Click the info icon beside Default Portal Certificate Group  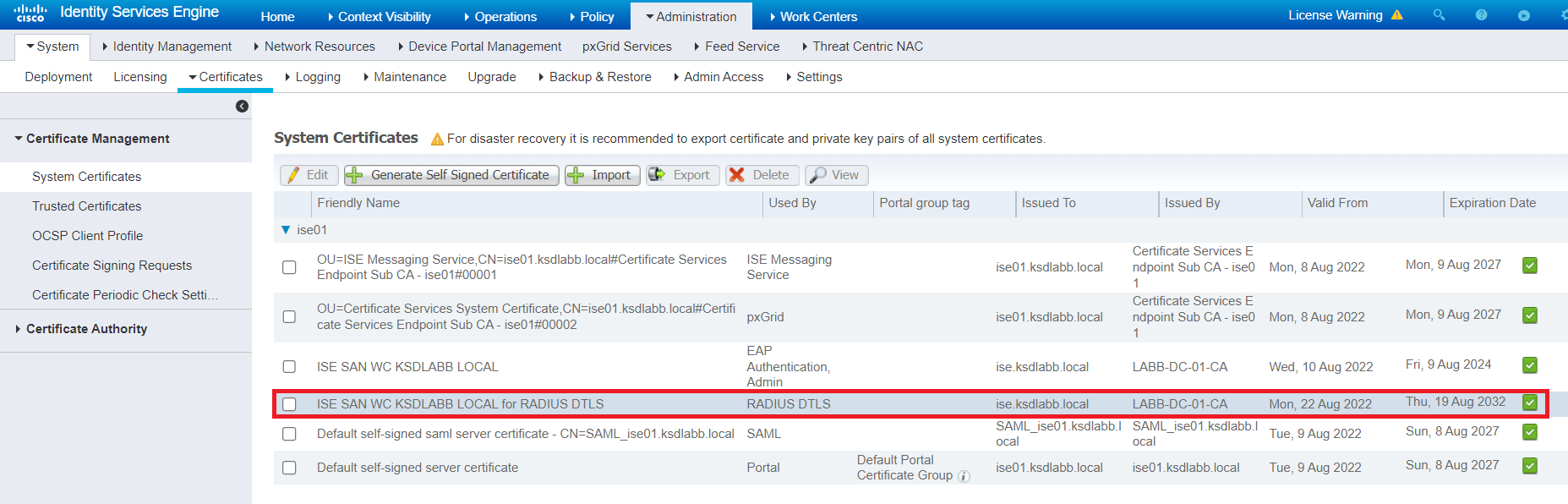click(x=964, y=477)
